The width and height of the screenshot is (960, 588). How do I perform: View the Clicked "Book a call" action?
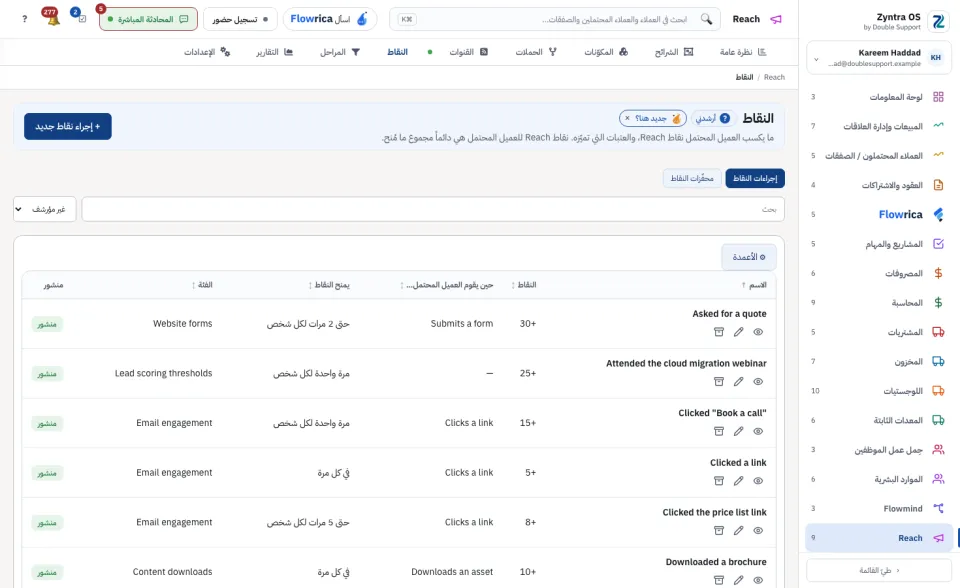point(758,431)
